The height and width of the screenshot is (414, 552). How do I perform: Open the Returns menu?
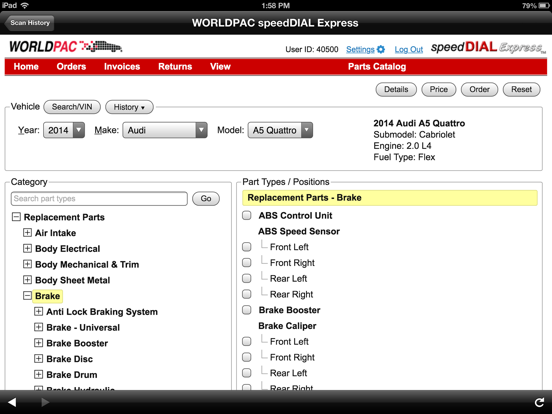tap(175, 67)
